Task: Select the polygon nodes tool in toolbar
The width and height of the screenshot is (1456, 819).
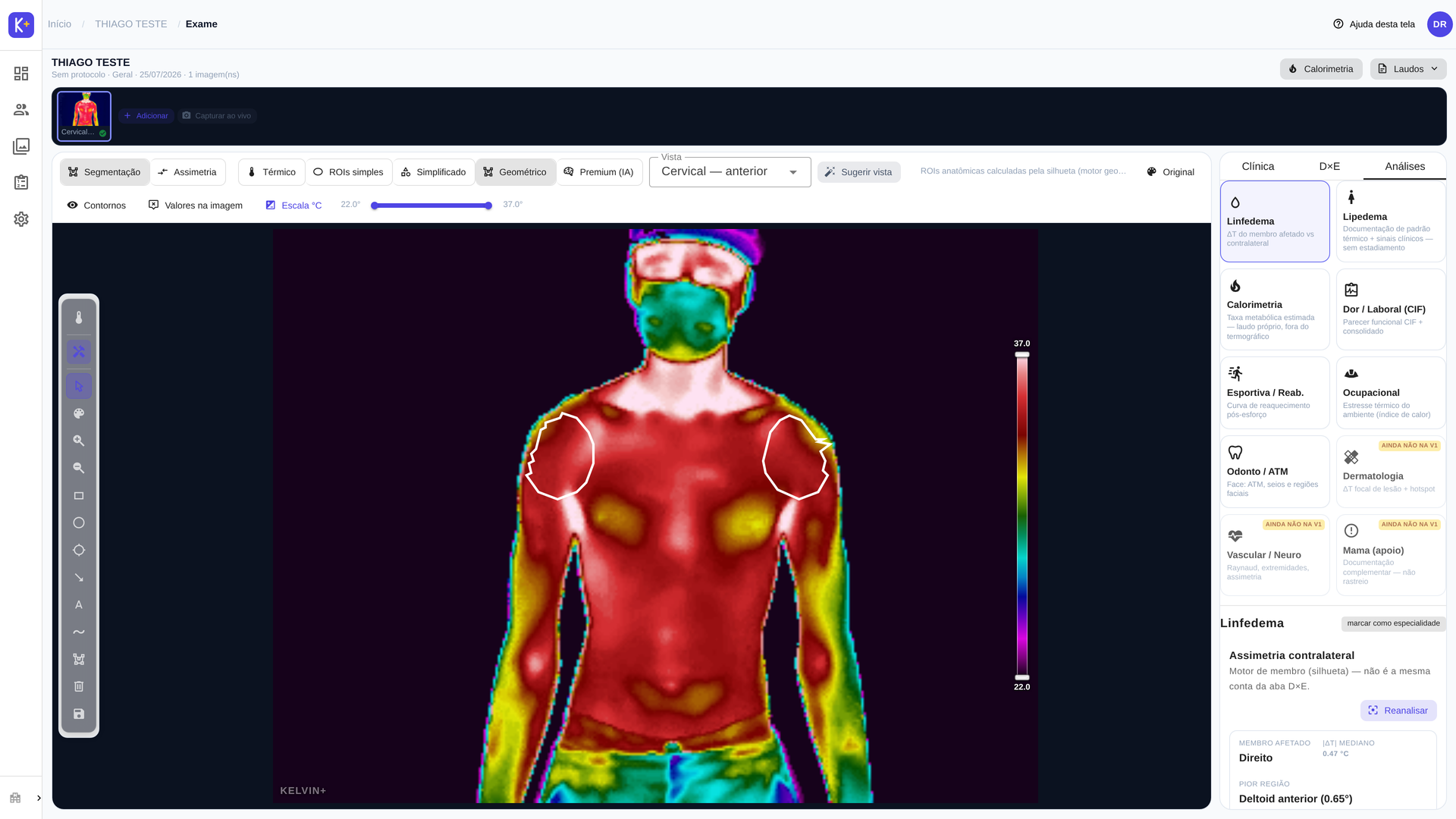Action: coord(79,660)
